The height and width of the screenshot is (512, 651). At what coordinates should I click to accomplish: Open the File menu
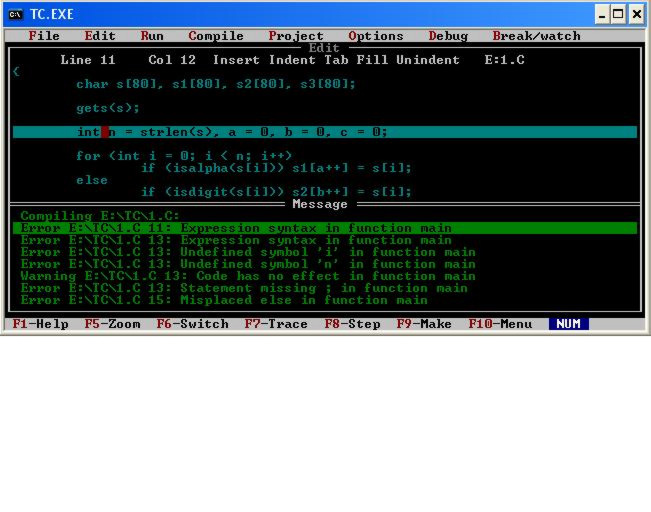(44, 36)
